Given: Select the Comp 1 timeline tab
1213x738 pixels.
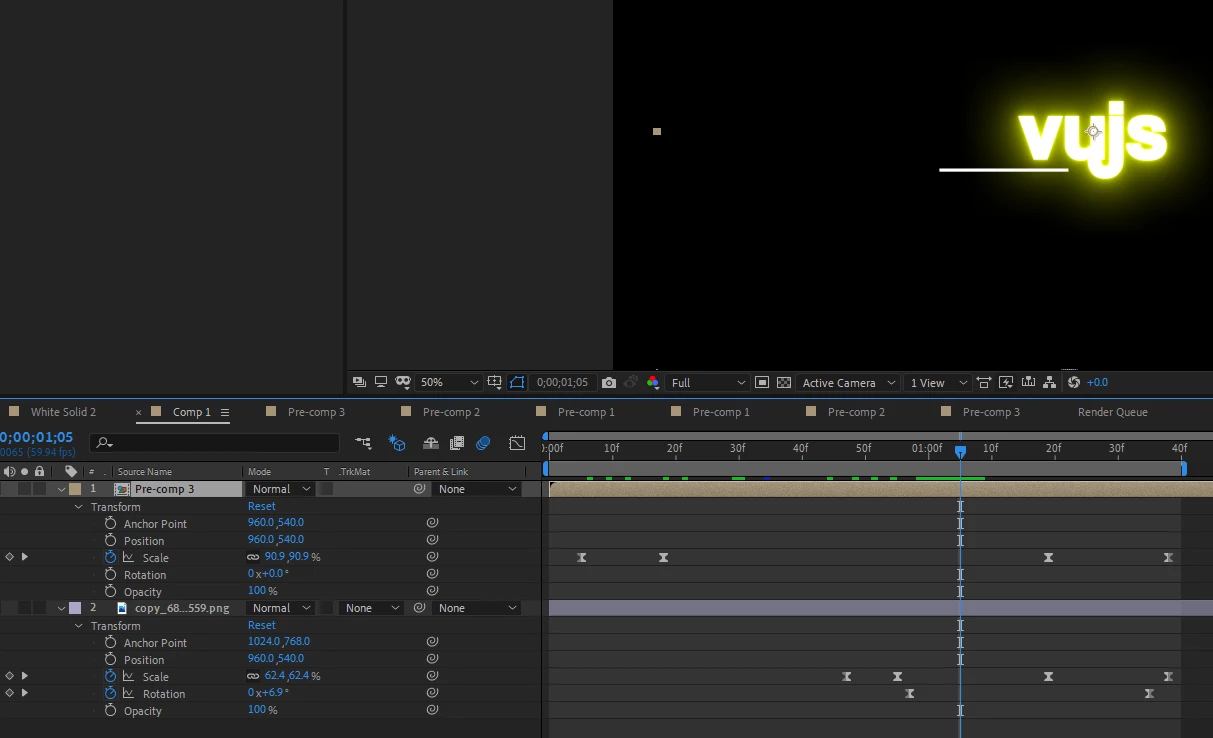Looking at the screenshot, I should tap(192, 412).
